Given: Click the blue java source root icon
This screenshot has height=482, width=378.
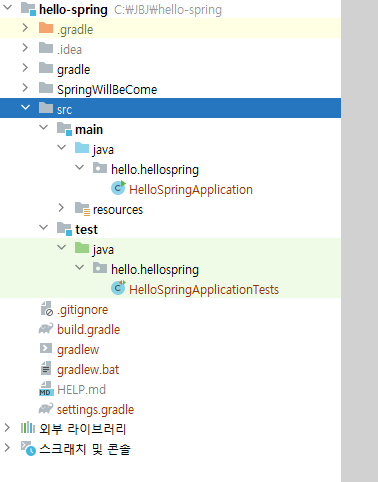Looking at the screenshot, I should click(x=82, y=148).
